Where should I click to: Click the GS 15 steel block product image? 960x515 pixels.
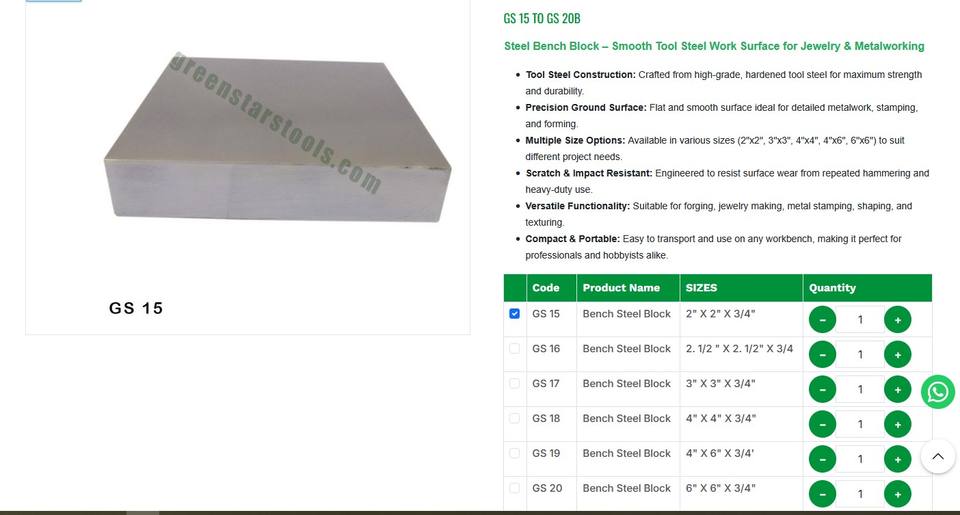278,138
